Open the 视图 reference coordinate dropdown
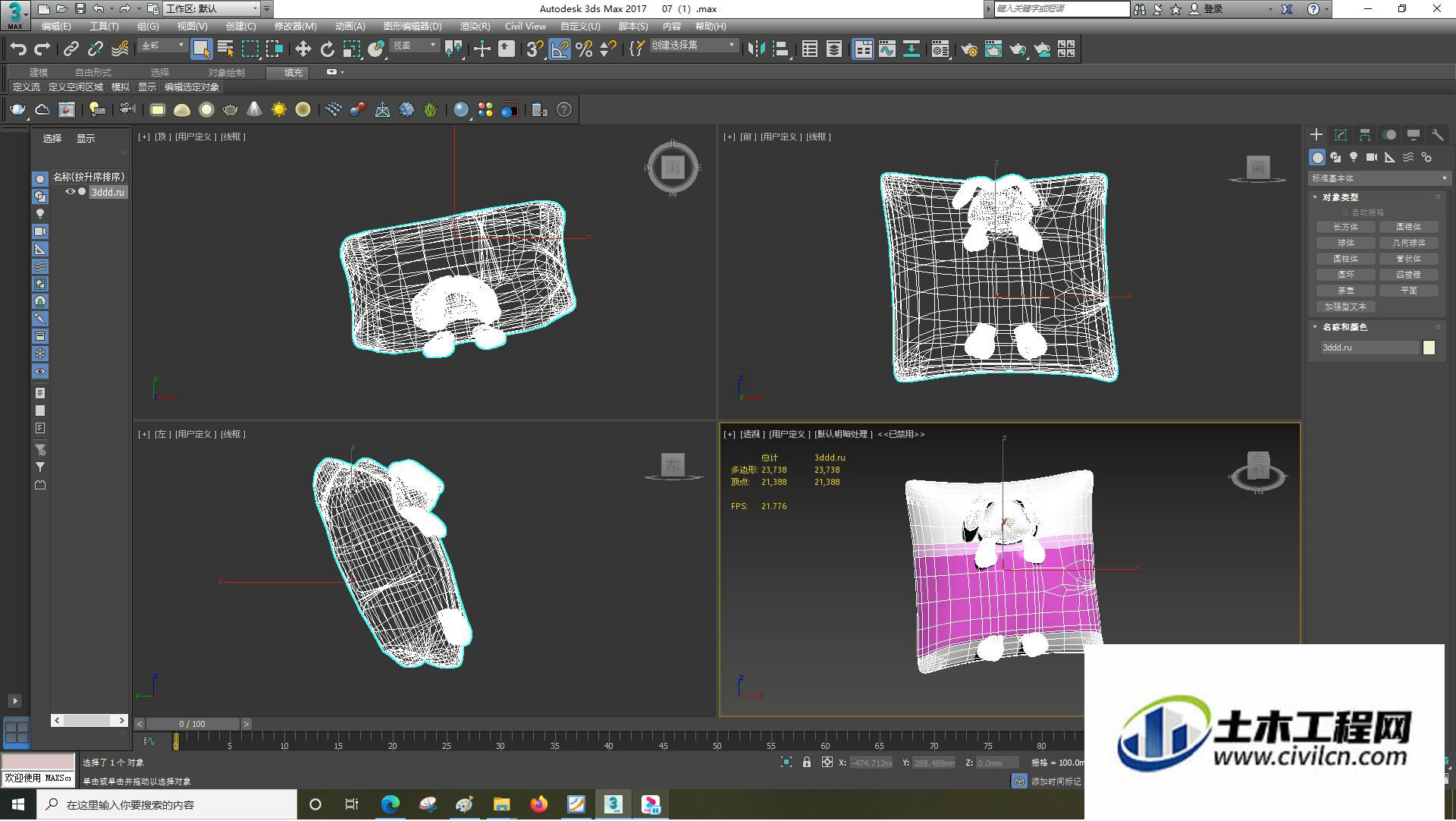The image size is (1456, 821). coord(414,46)
